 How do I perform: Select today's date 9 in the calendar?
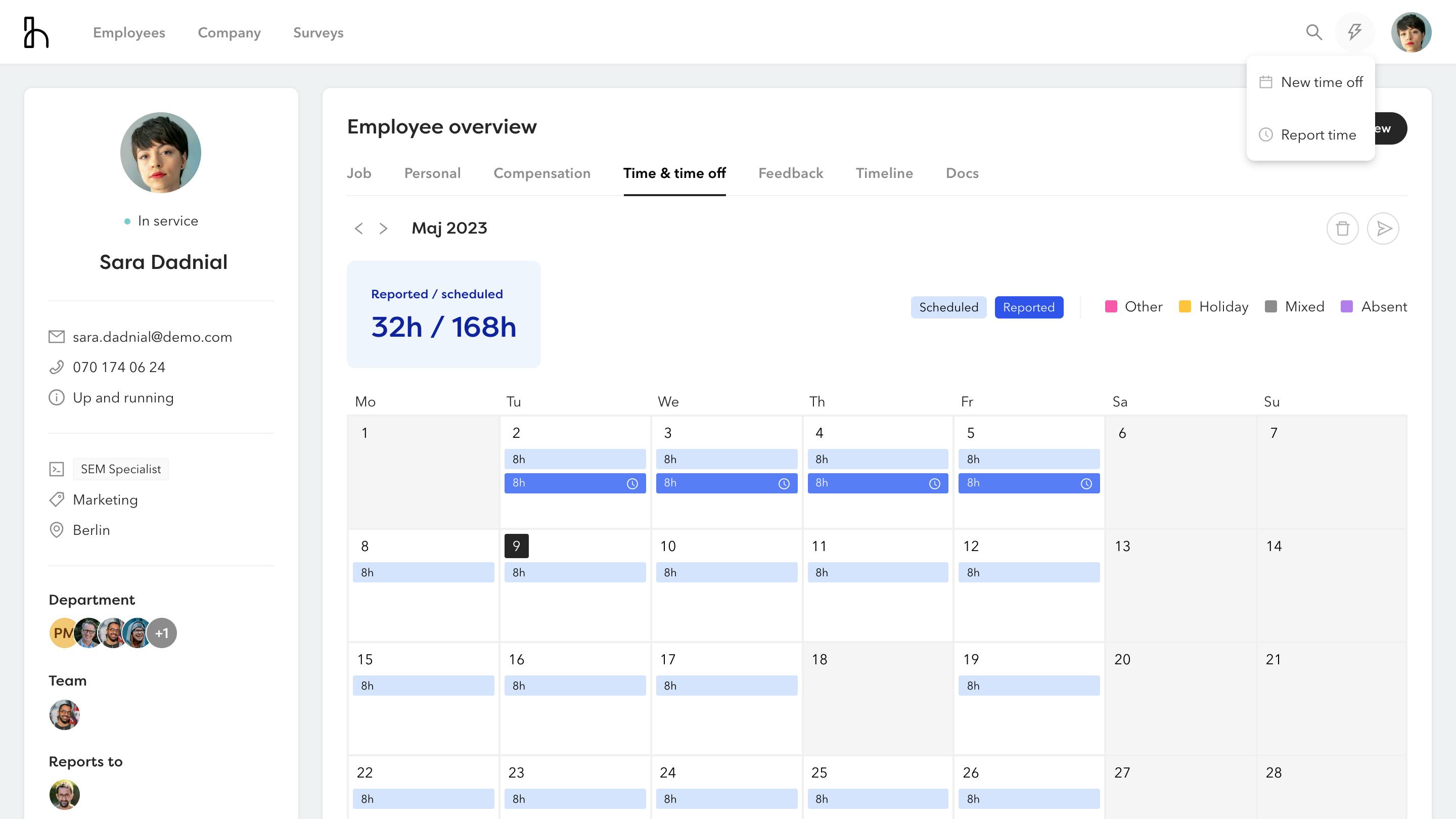516,546
